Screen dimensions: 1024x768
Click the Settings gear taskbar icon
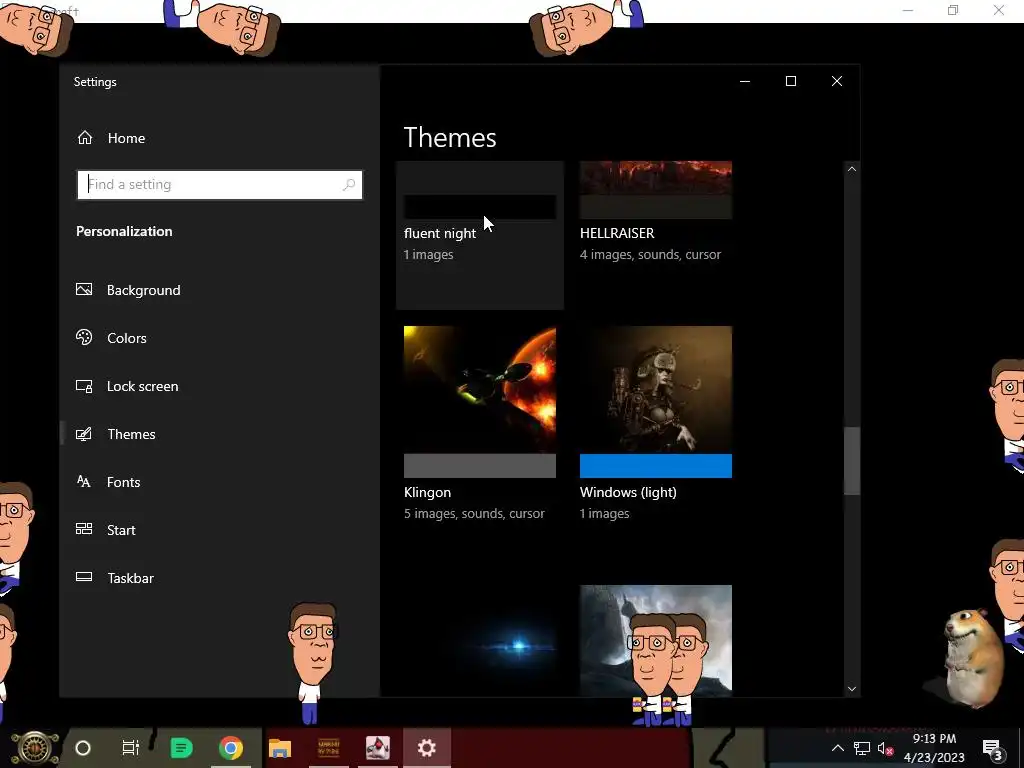point(426,748)
